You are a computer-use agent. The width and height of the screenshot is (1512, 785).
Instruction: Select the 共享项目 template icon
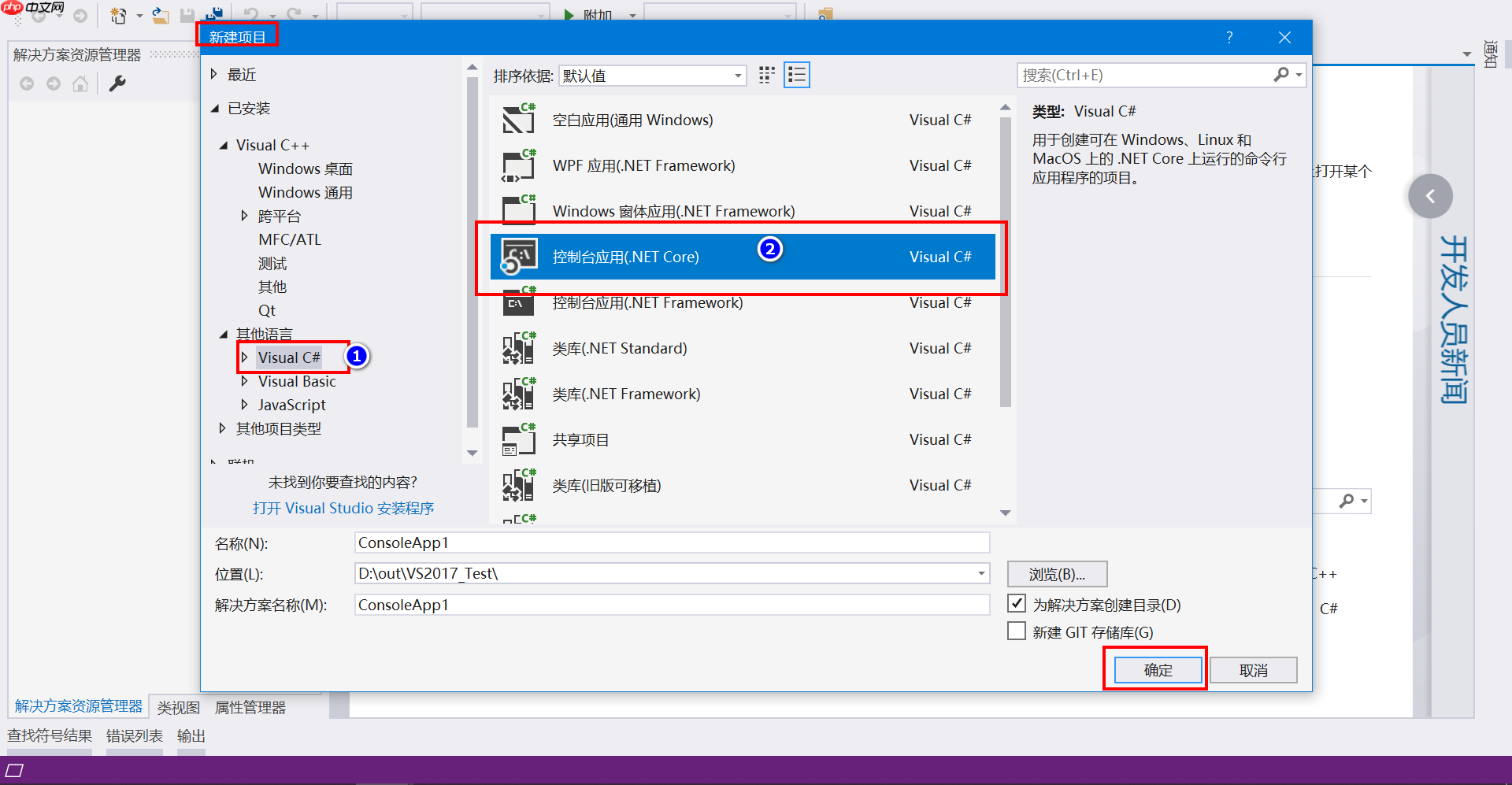[x=519, y=439]
